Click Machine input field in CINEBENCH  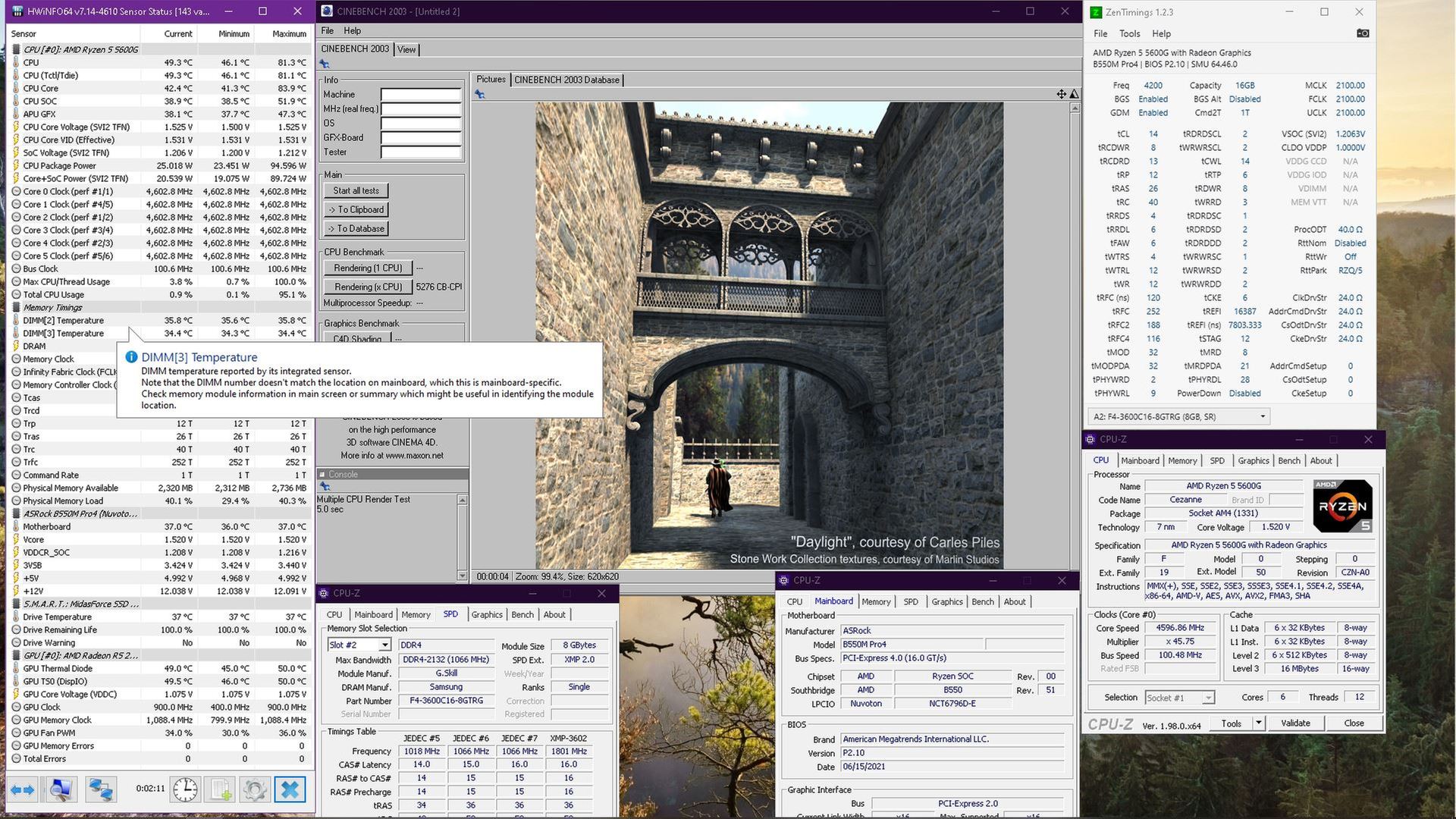(x=421, y=95)
